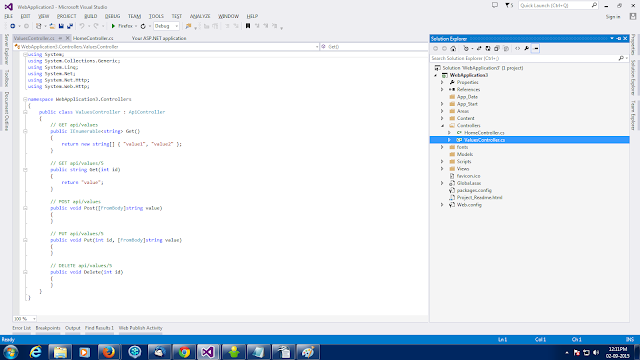640x360 pixels.
Task: Toggle a bookmark with the bookmark icon
Action: click(x=248, y=26)
